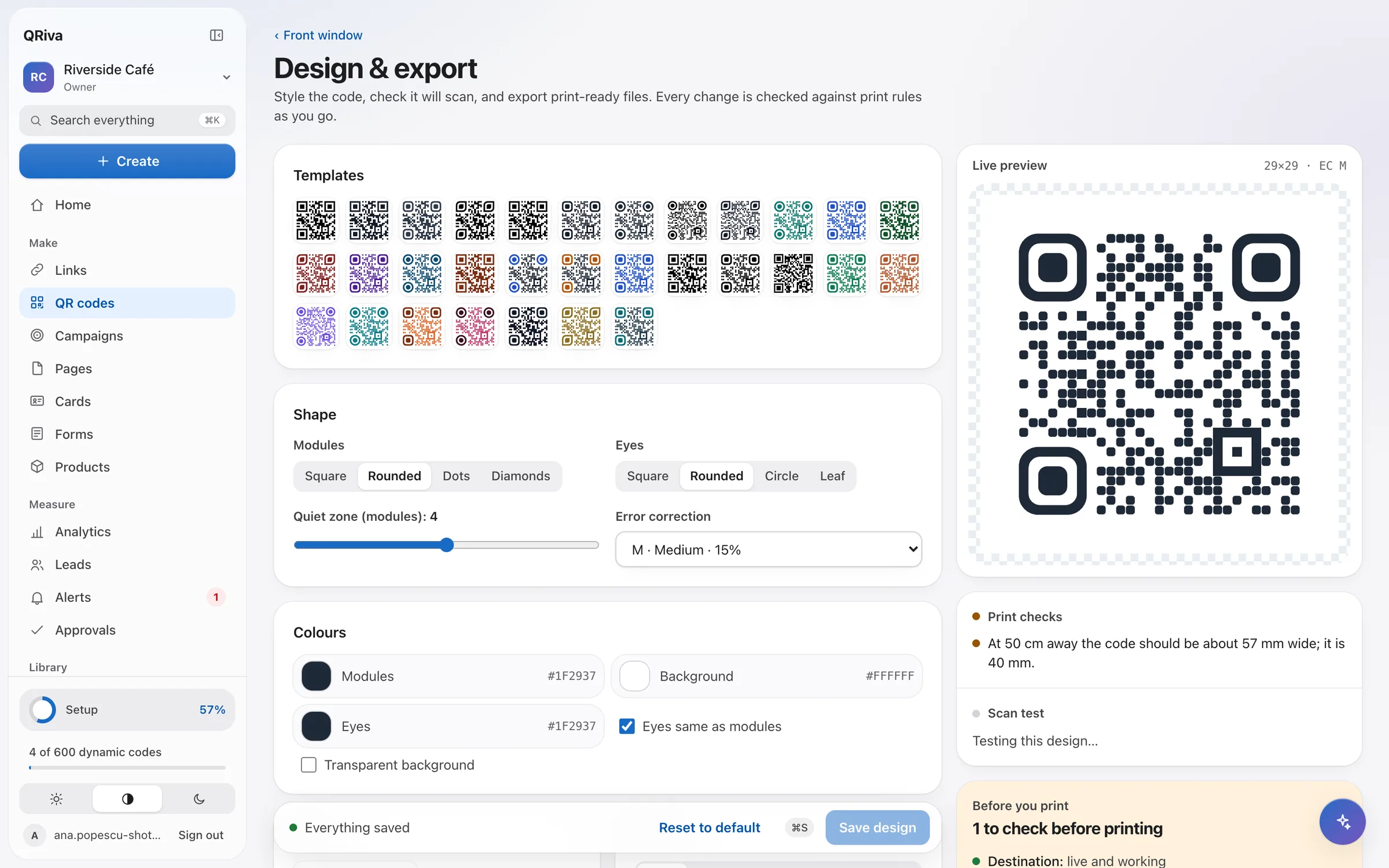The width and height of the screenshot is (1389, 868).
Task: Click Reset to default
Action: (710, 827)
